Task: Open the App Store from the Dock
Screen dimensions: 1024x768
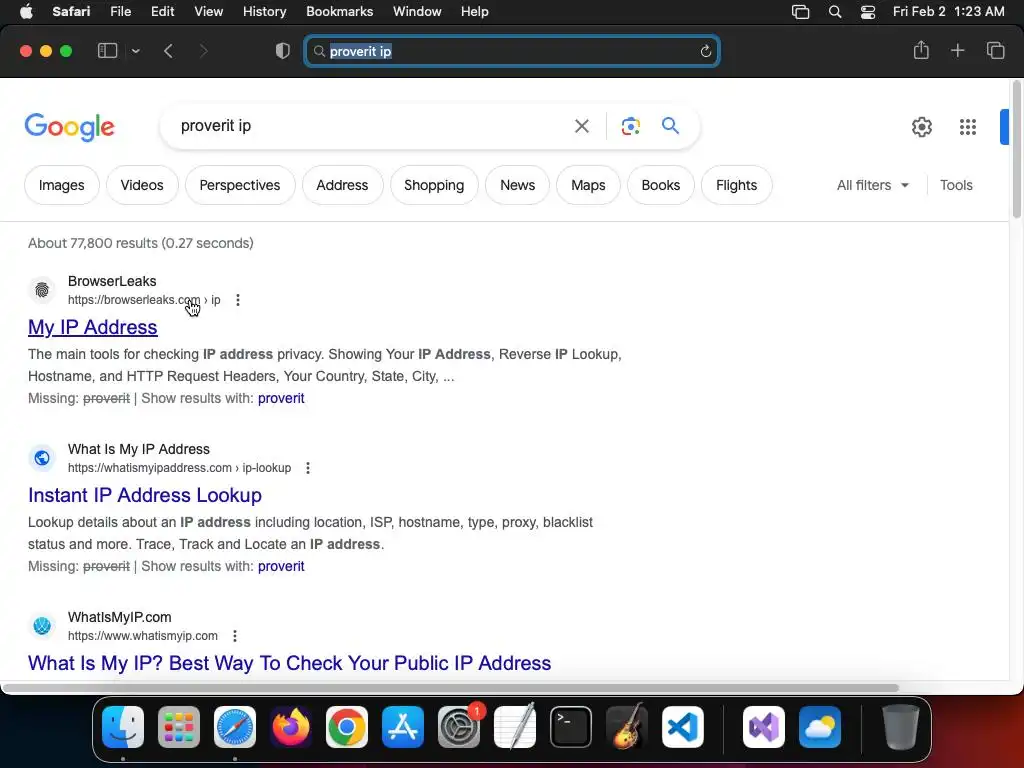Action: point(403,727)
